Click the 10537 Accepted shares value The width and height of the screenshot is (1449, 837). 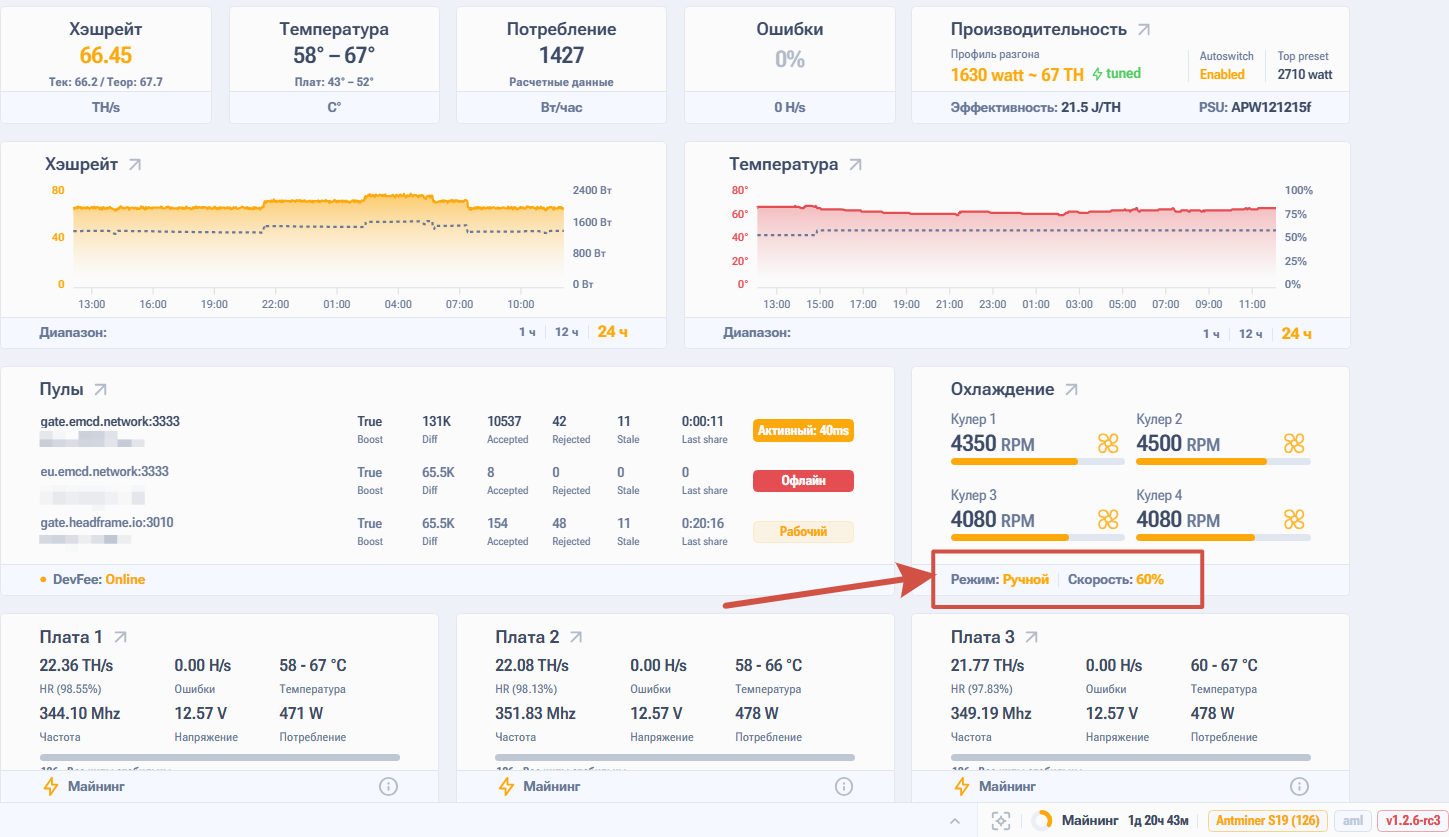click(x=504, y=421)
